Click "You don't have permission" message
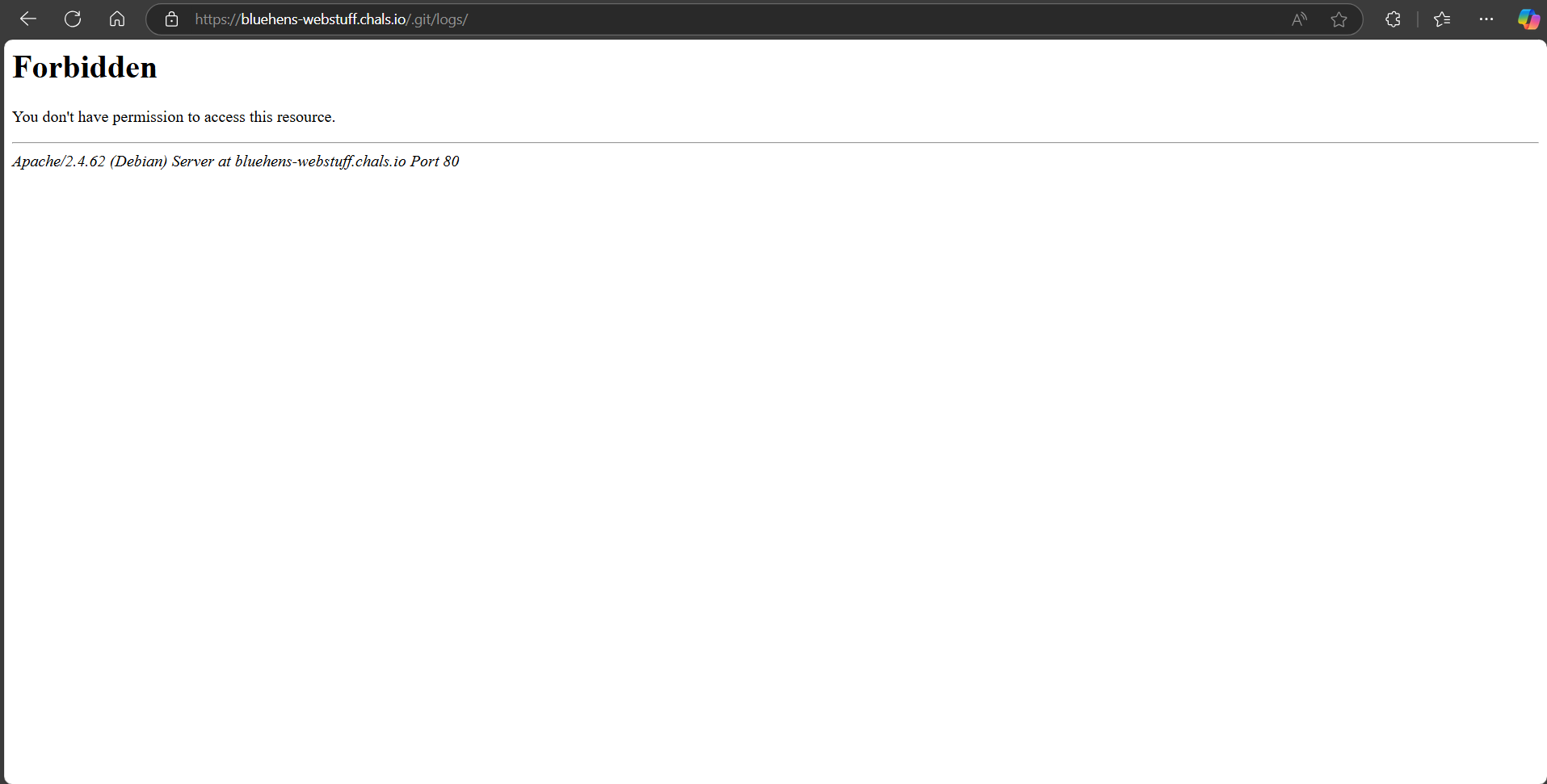 (x=174, y=117)
